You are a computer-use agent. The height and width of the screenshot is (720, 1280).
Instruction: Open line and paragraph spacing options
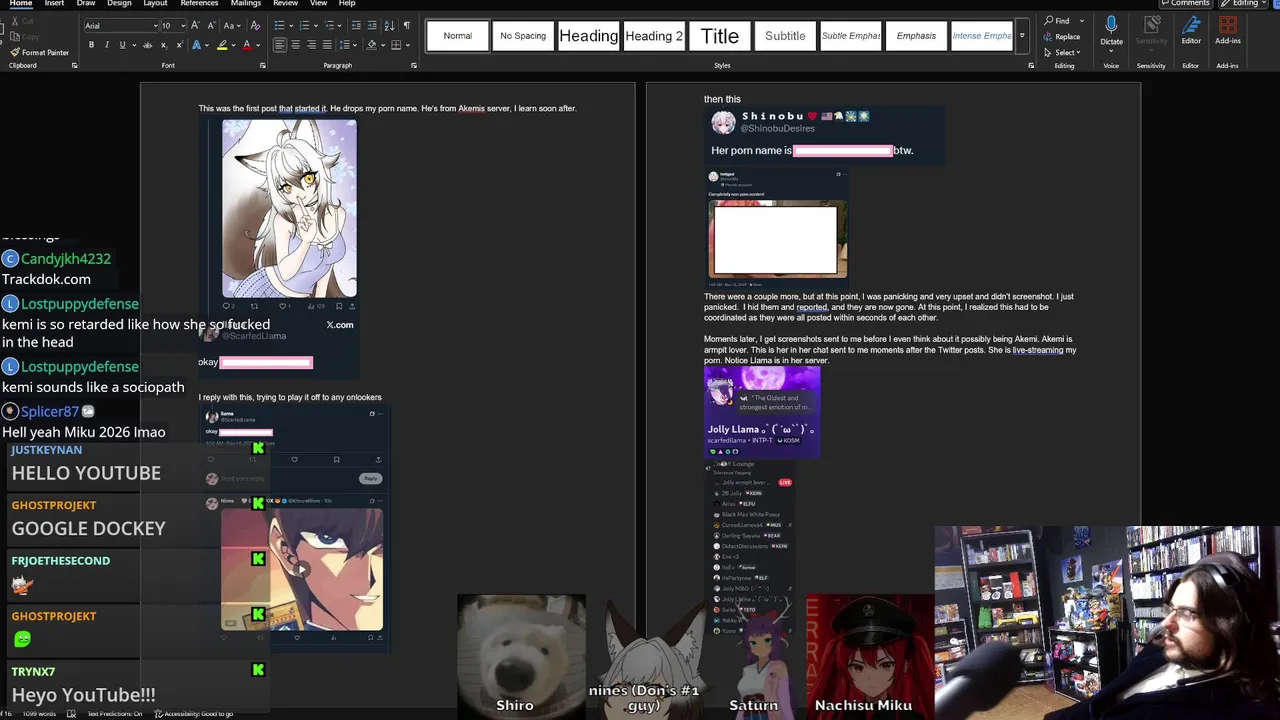(x=345, y=45)
